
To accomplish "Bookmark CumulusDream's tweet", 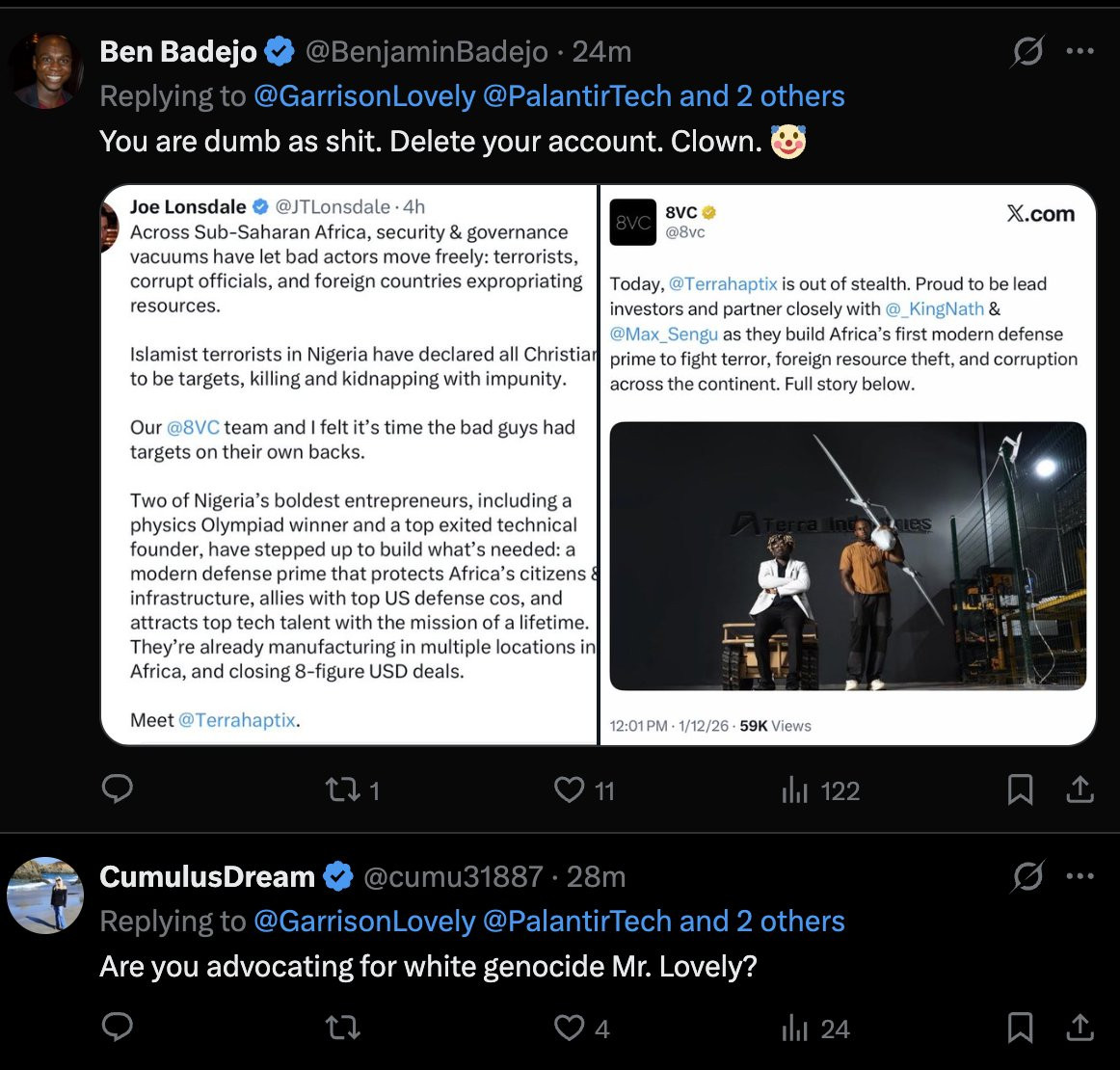I will [1020, 1029].
